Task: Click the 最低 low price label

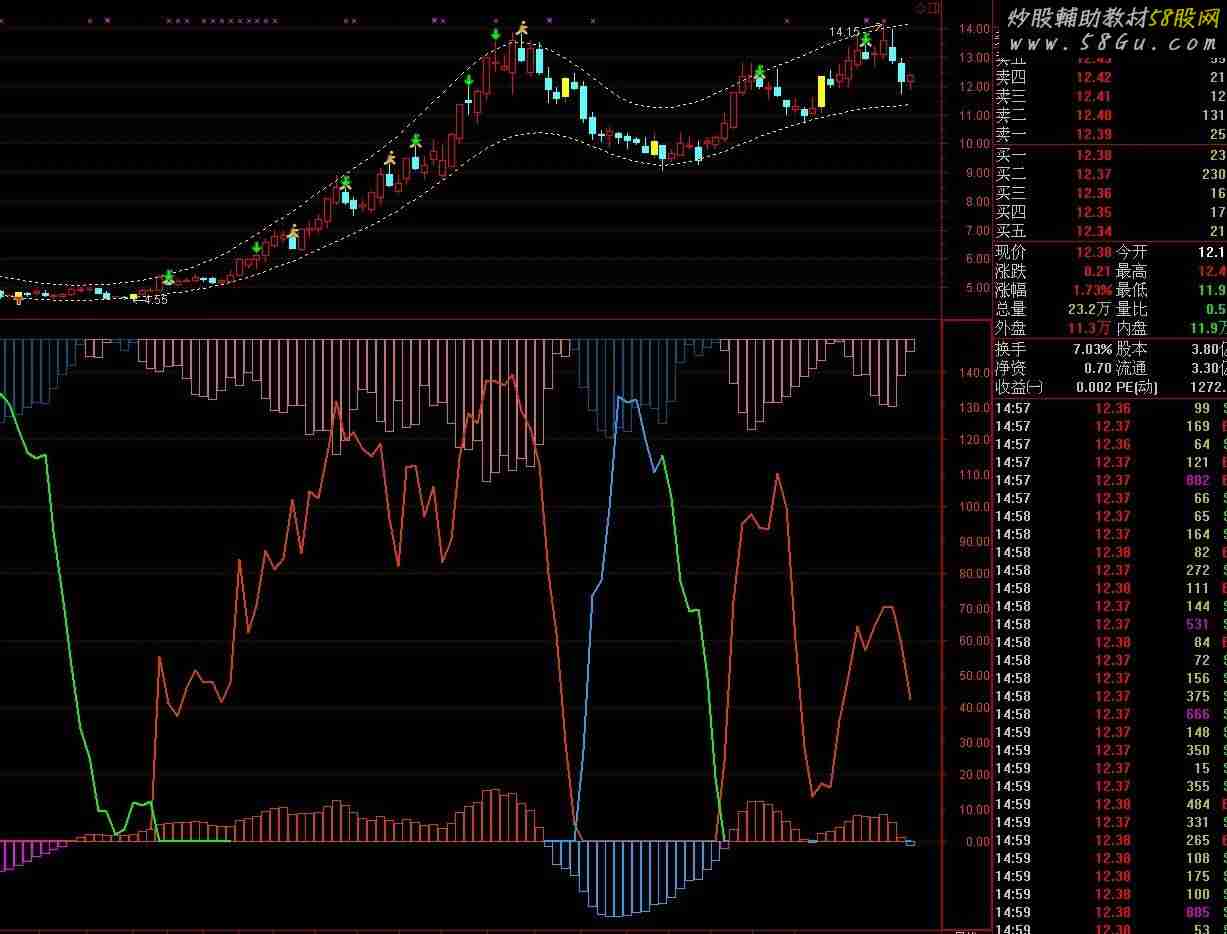Action: (1132, 290)
